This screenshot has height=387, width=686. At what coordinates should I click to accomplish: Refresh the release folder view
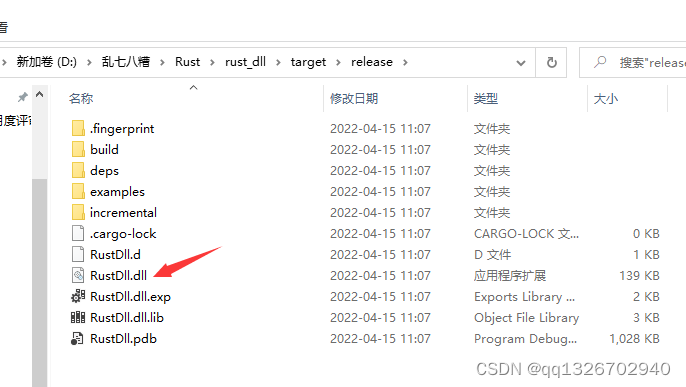pyautogui.click(x=552, y=63)
